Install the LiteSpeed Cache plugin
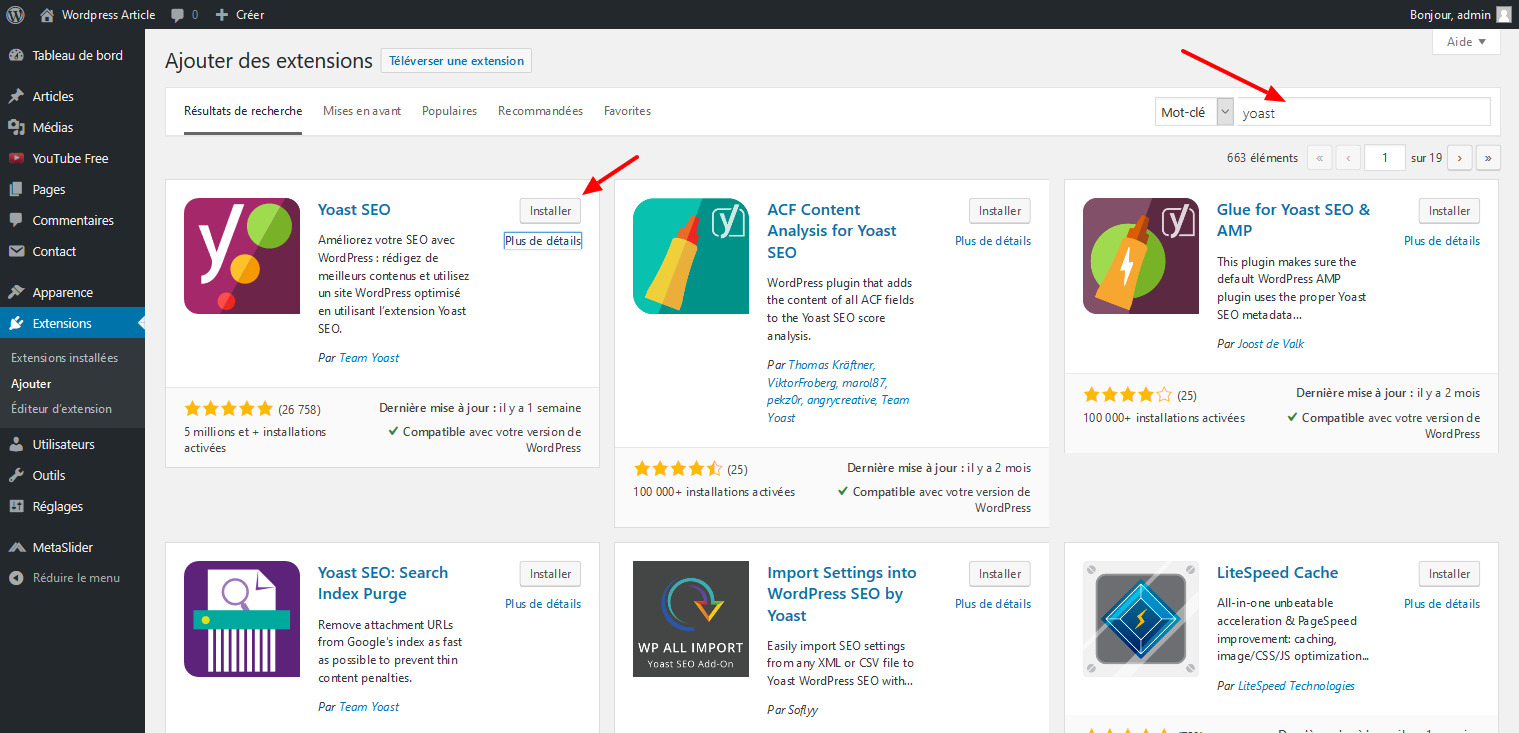Image resolution: width=1519 pixels, height=733 pixels. point(1449,574)
